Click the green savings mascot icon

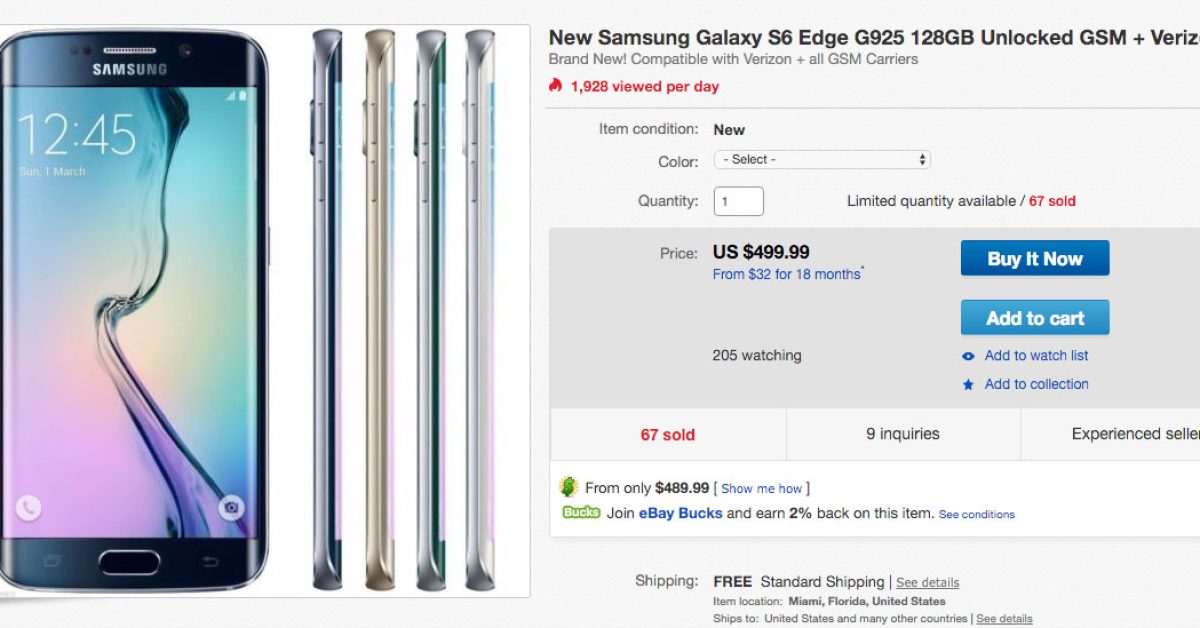(568, 487)
